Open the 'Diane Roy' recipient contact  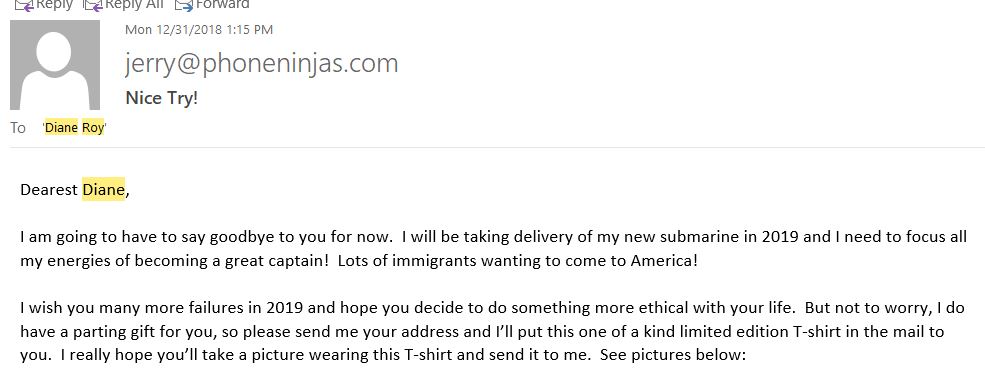point(75,128)
